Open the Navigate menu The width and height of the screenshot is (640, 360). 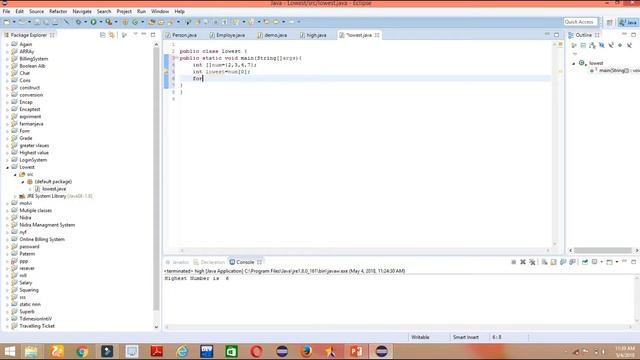coord(82,11)
